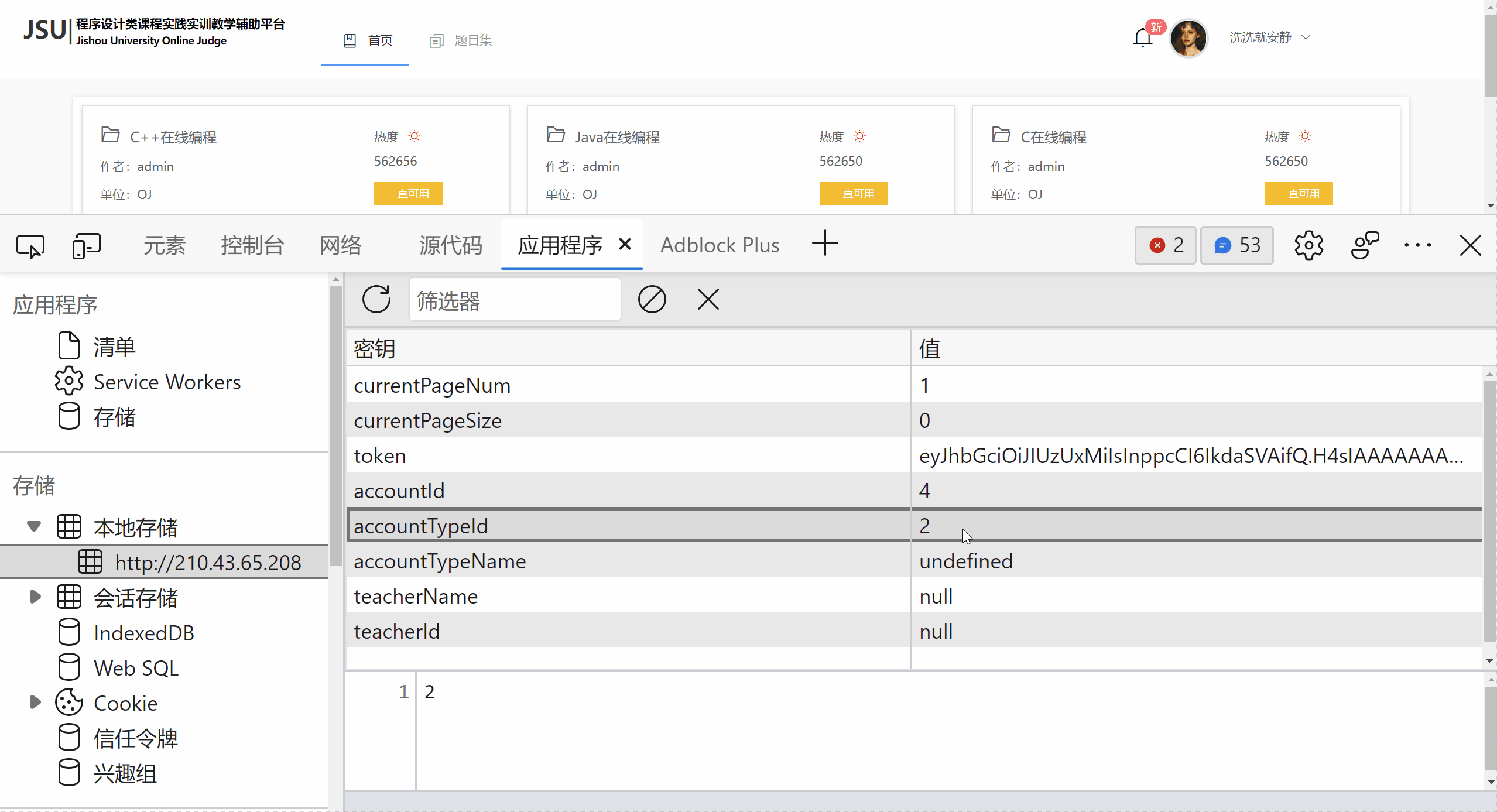
Task: Toggle the inspect-element picker mode
Action: click(30, 245)
